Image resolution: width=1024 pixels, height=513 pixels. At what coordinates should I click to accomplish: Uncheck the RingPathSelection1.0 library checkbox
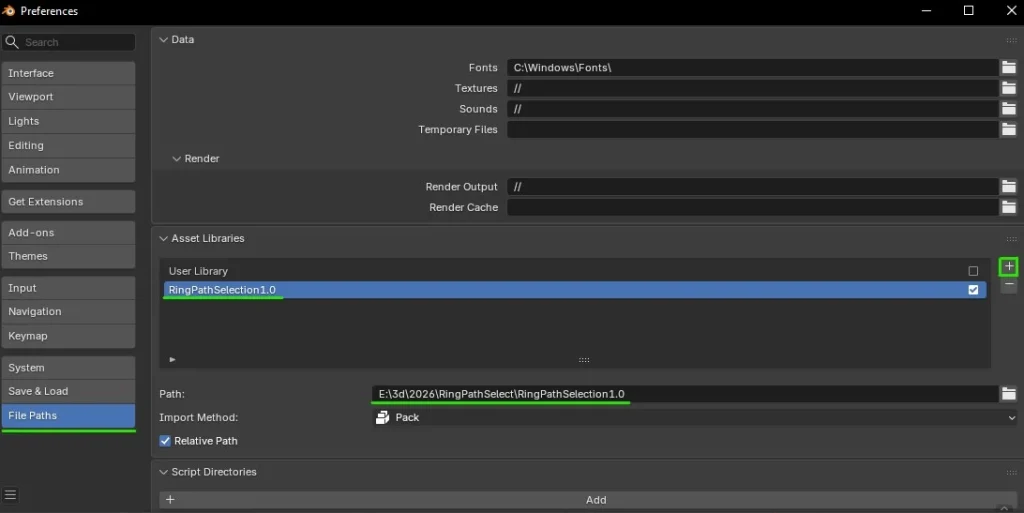pos(973,290)
